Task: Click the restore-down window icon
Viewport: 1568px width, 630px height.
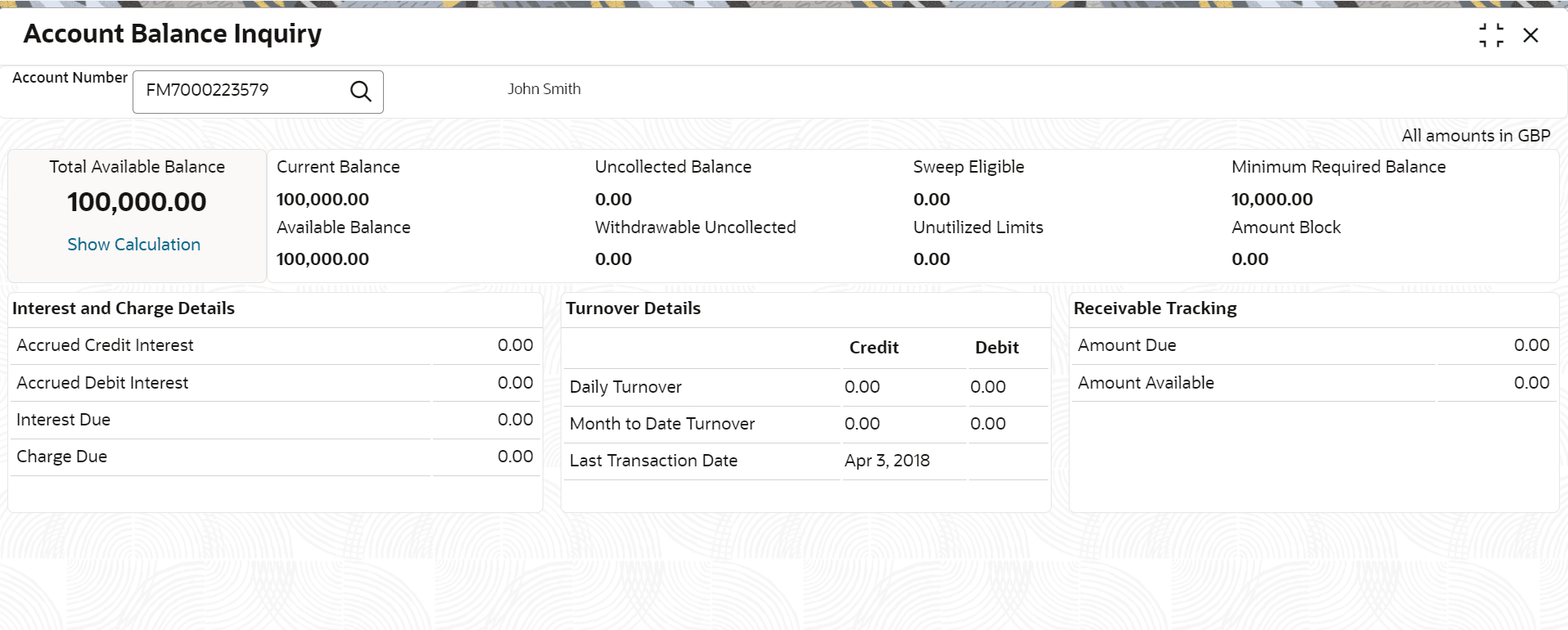Action: click(1491, 35)
